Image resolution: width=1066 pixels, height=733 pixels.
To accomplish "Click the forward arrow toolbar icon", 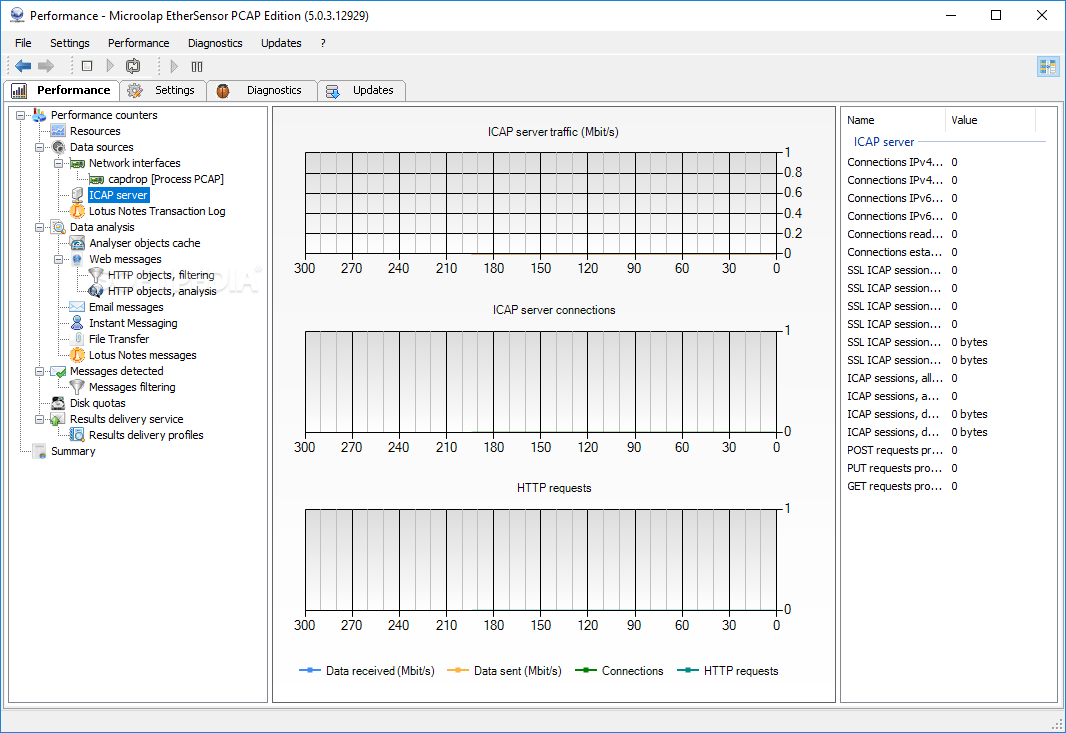I will point(46,66).
